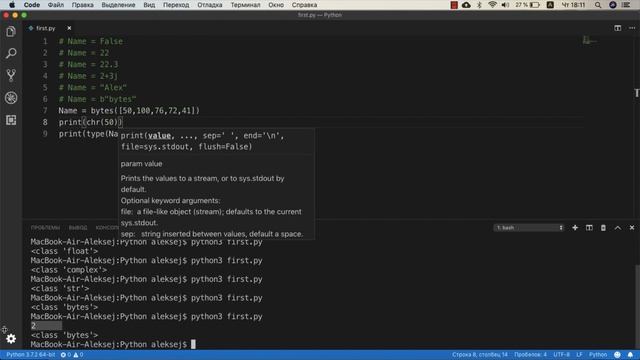
Task: Click line 1 comment Name = False
Action: (91, 41)
